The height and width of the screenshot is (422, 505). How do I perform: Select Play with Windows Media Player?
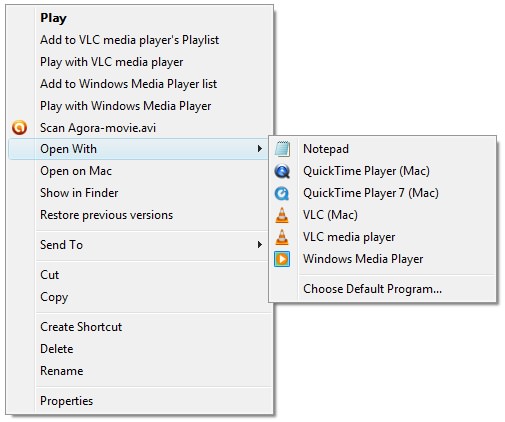[126, 106]
